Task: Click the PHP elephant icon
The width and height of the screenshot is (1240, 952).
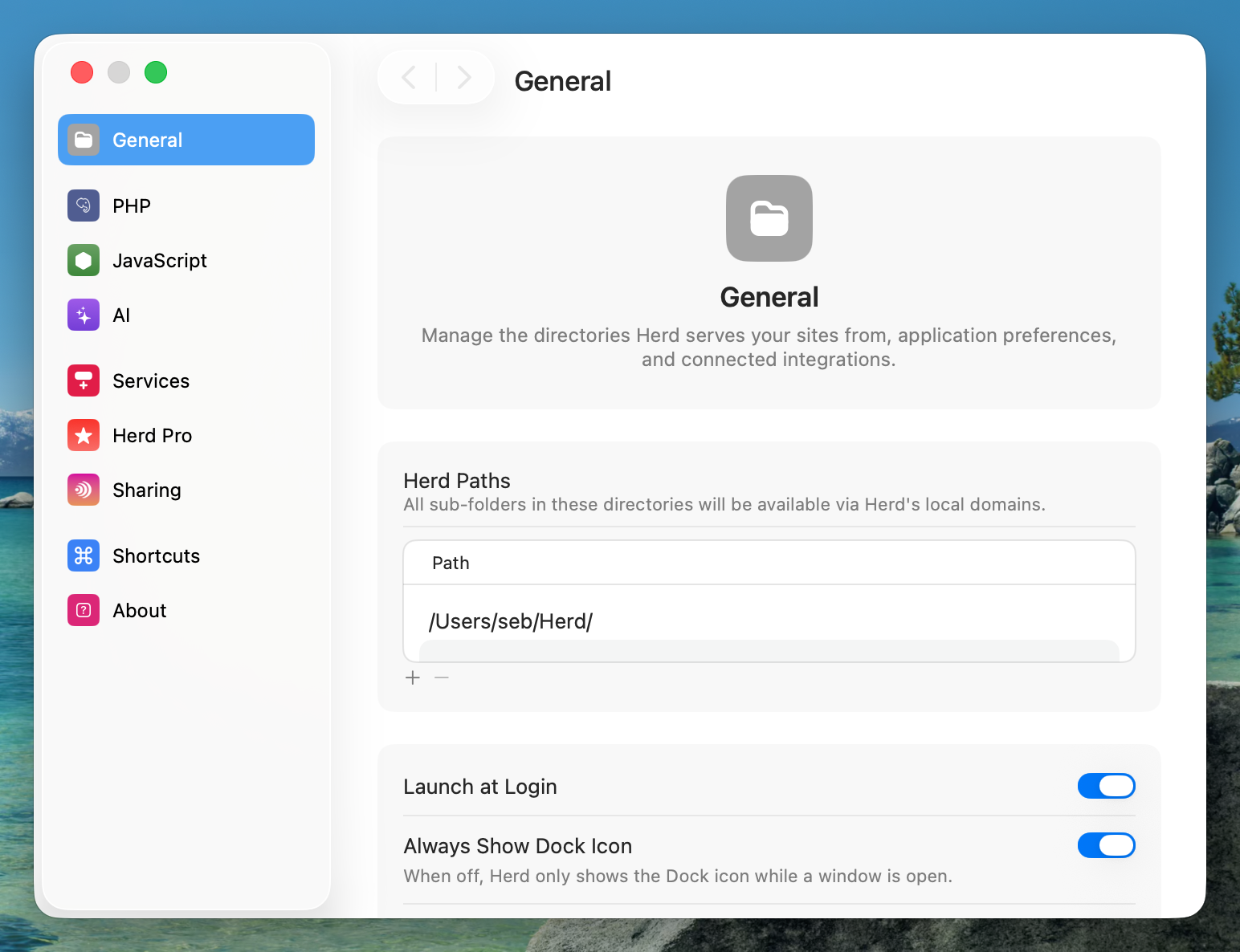Action: tap(84, 205)
